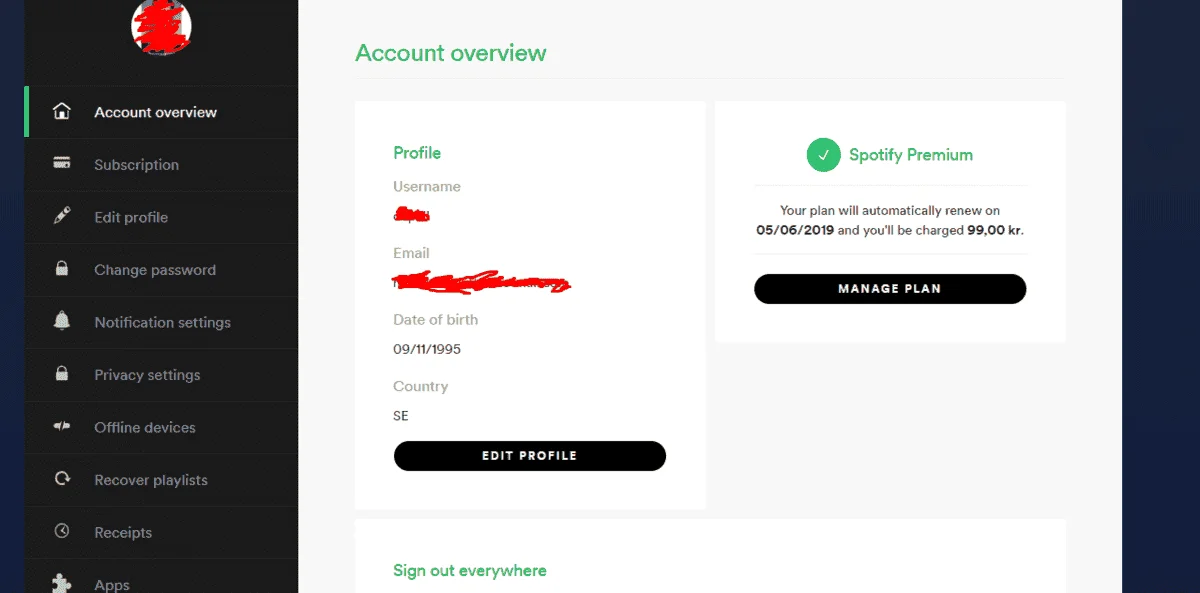
Task: Click the puzzle piece icon for Apps
Action: coord(62,583)
